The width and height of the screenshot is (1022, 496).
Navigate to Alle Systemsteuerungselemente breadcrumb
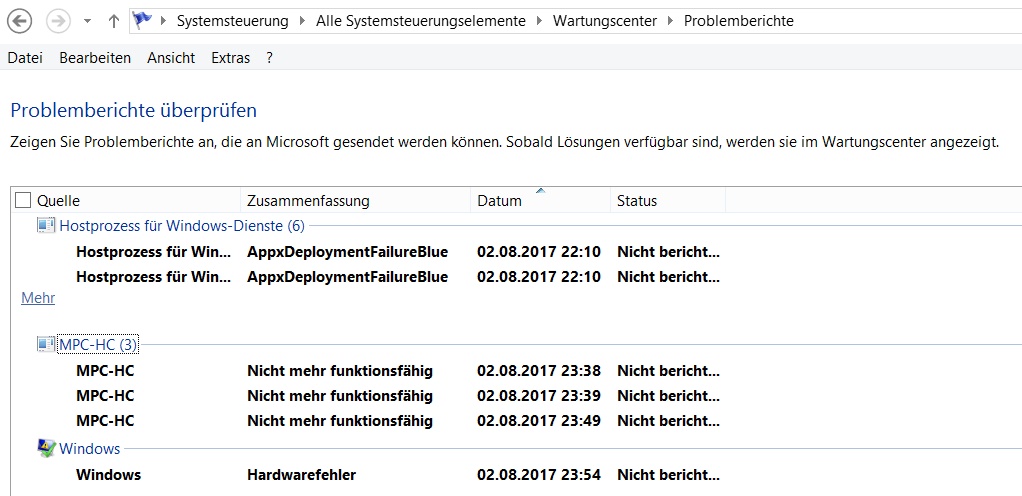(421, 21)
